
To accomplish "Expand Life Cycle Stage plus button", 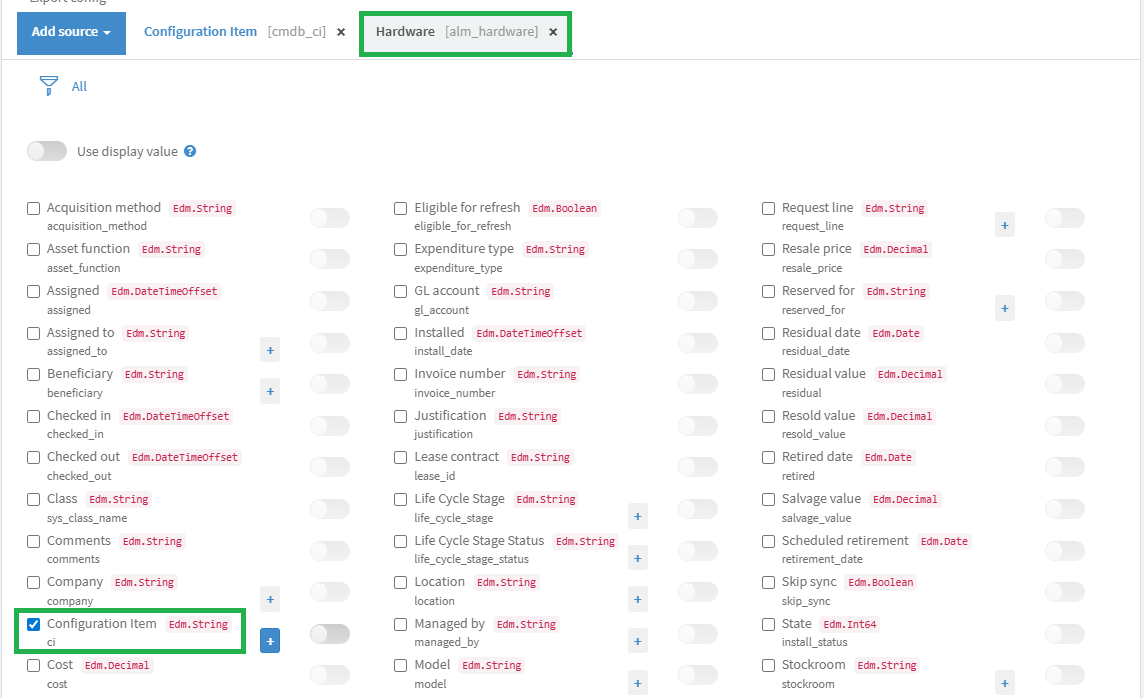I will pos(638,516).
